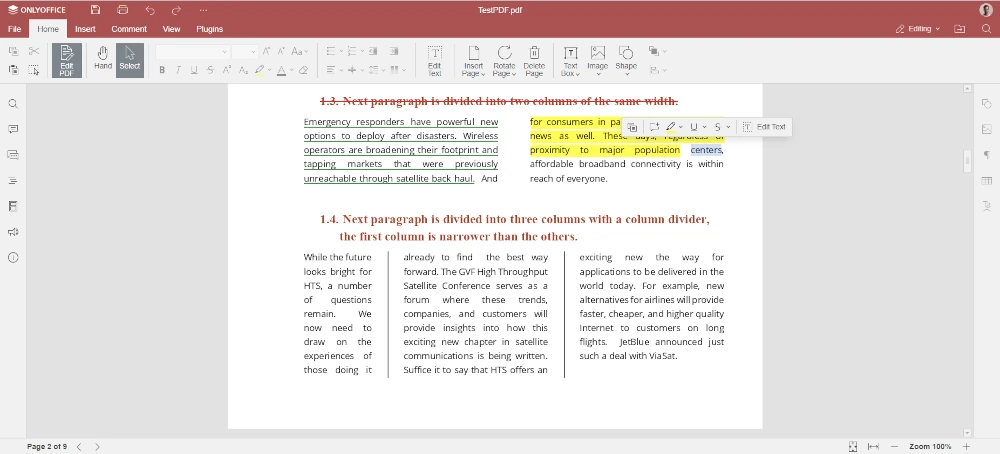Open highlight color dropdown arrow in ribbon
The height and width of the screenshot is (454, 1000).
tap(269, 70)
